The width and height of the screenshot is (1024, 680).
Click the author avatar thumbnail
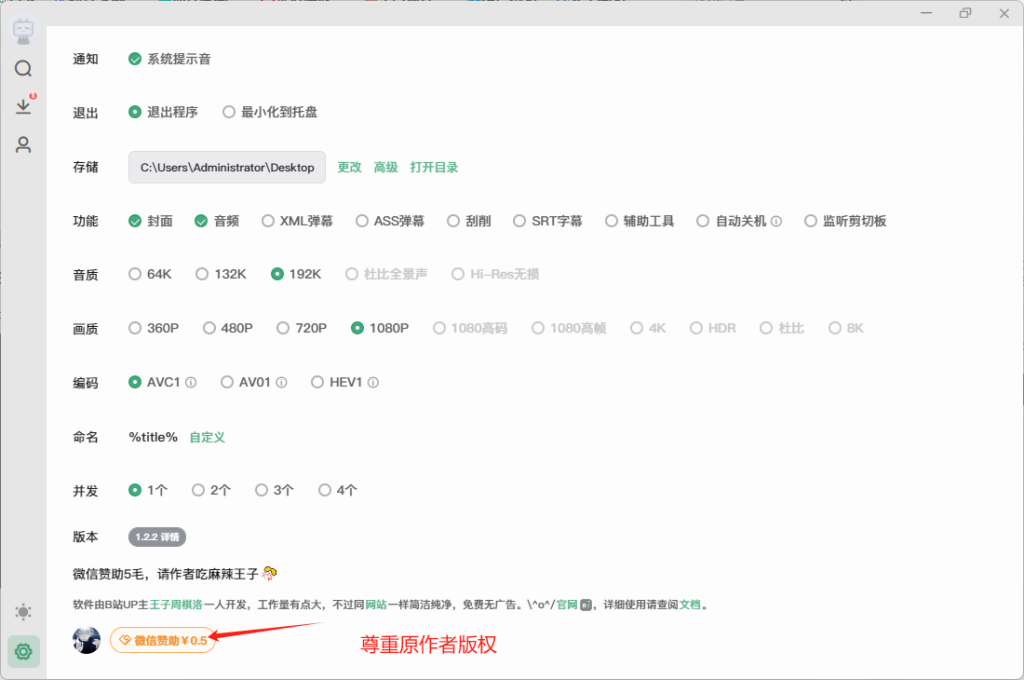point(87,641)
